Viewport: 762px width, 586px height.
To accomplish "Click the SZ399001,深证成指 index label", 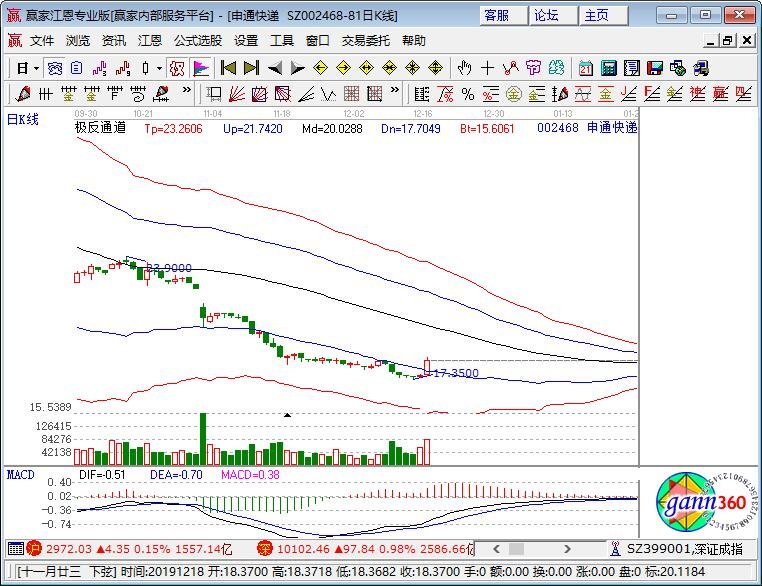I will pyautogui.click(x=685, y=549).
